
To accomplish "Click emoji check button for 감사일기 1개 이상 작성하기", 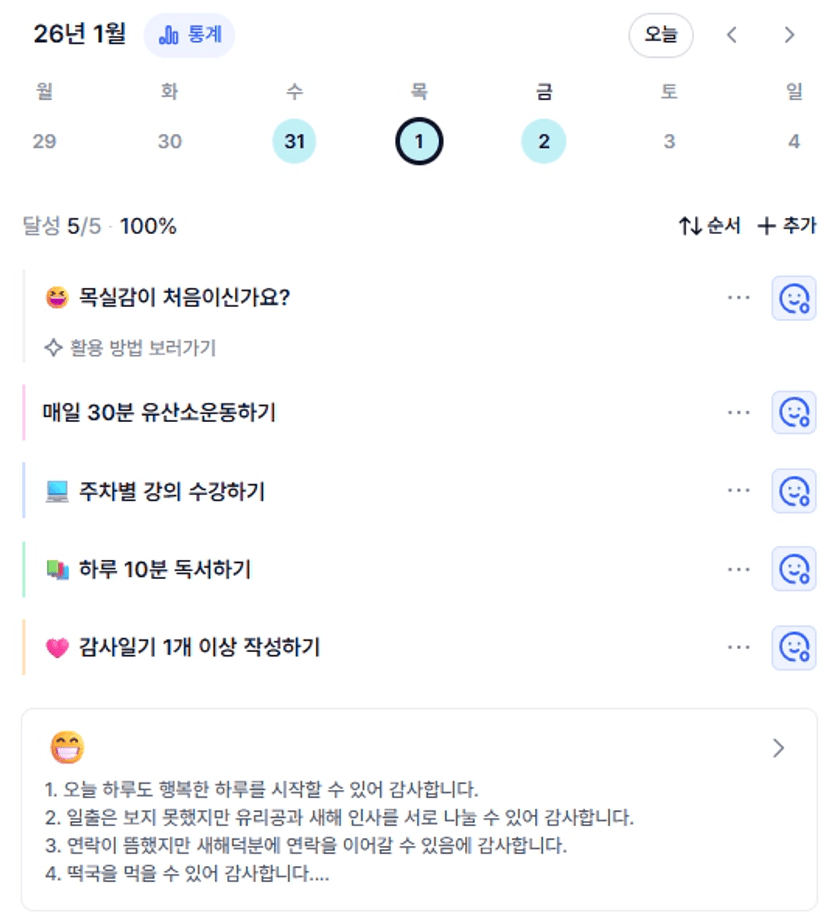I will [x=794, y=647].
